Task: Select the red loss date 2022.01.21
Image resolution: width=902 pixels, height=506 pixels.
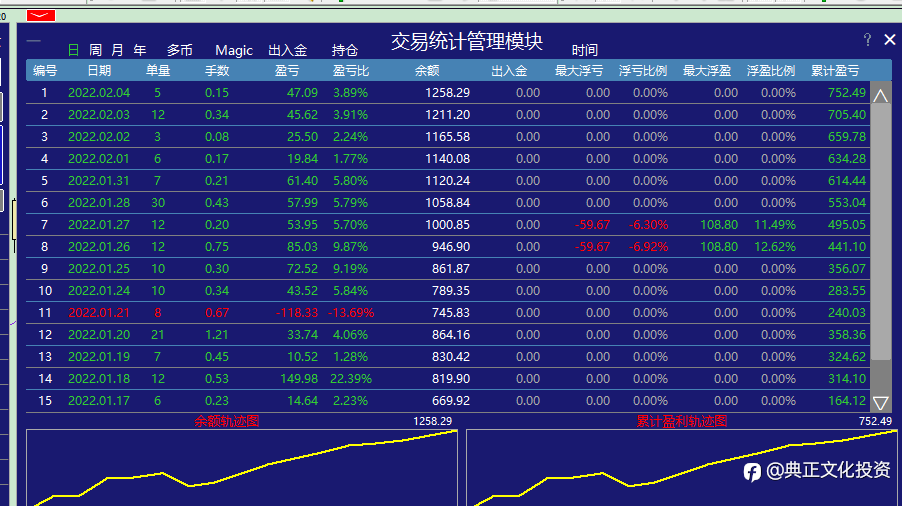Action: pyautogui.click(x=99, y=313)
